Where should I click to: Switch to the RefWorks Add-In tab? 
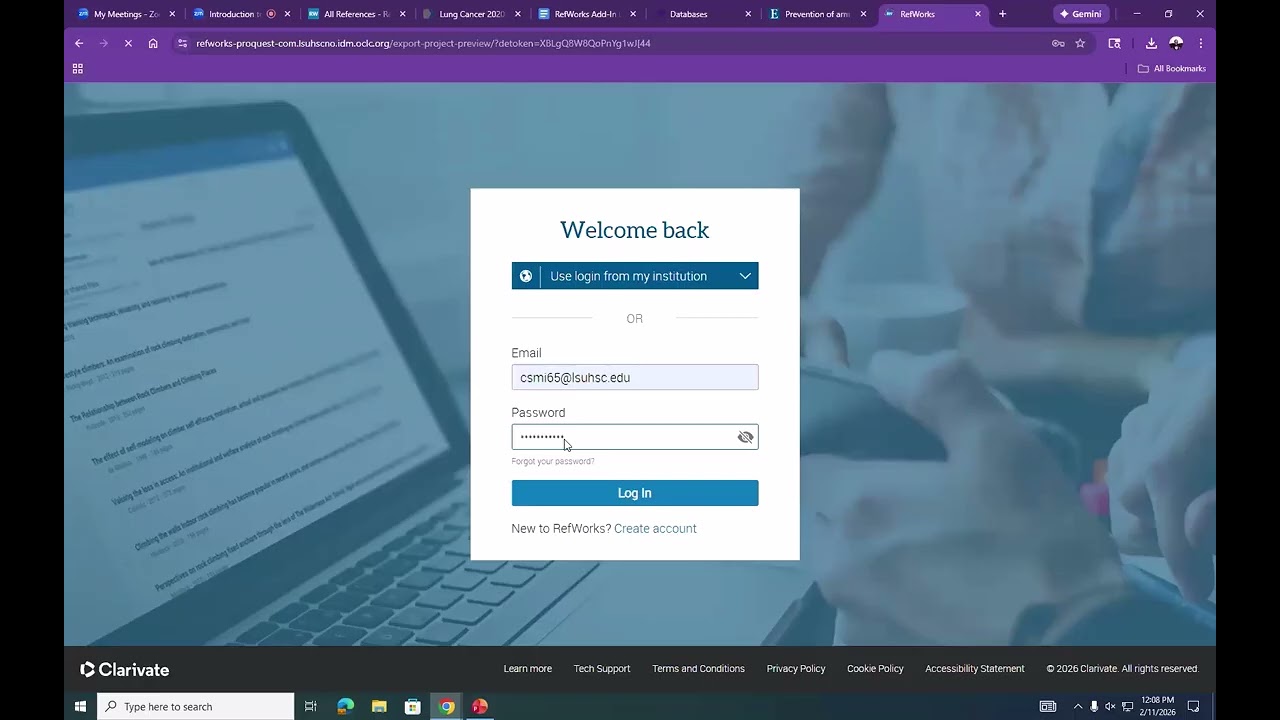[587, 14]
